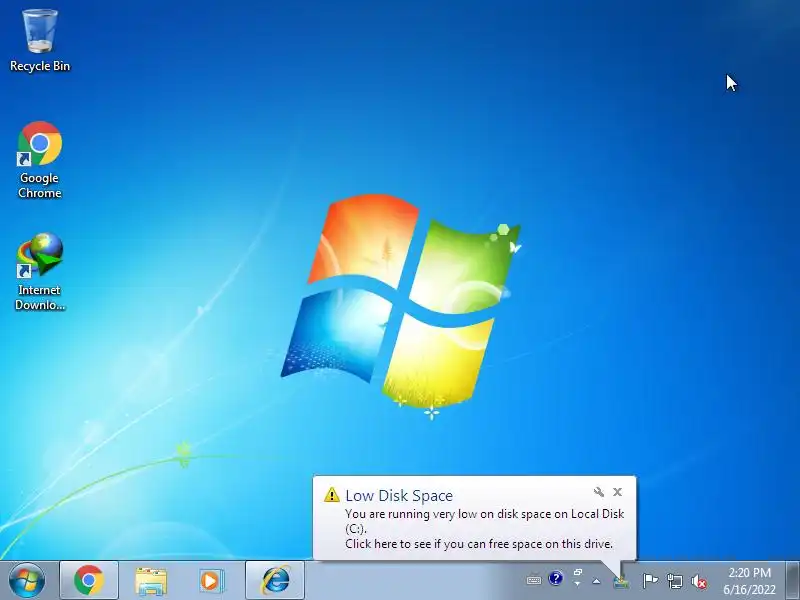The width and height of the screenshot is (800, 600).
Task: Open the clock showing 2:20 PM
Action: (x=749, y=581)
